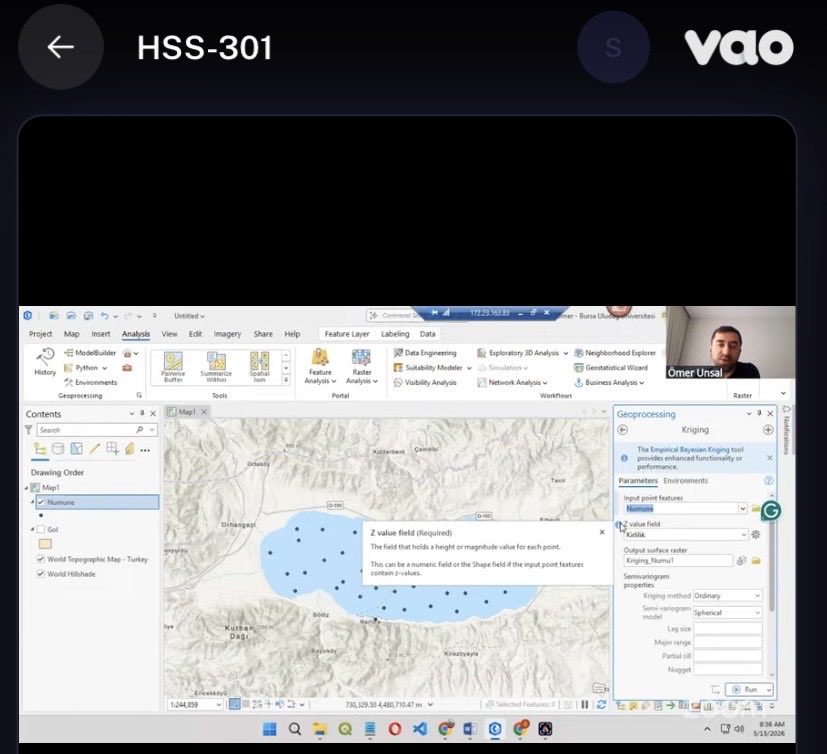Open Exploratory 3D Analysis dropdown
The height and width of the screenshot is (754, 827).
pyautogui.click(x=565, y=353)
